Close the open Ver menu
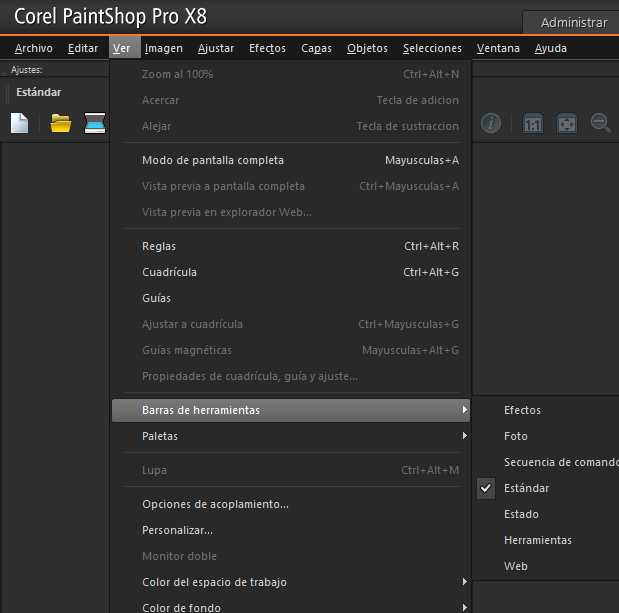This screenshot has width=619, height=613. point(125,47)
